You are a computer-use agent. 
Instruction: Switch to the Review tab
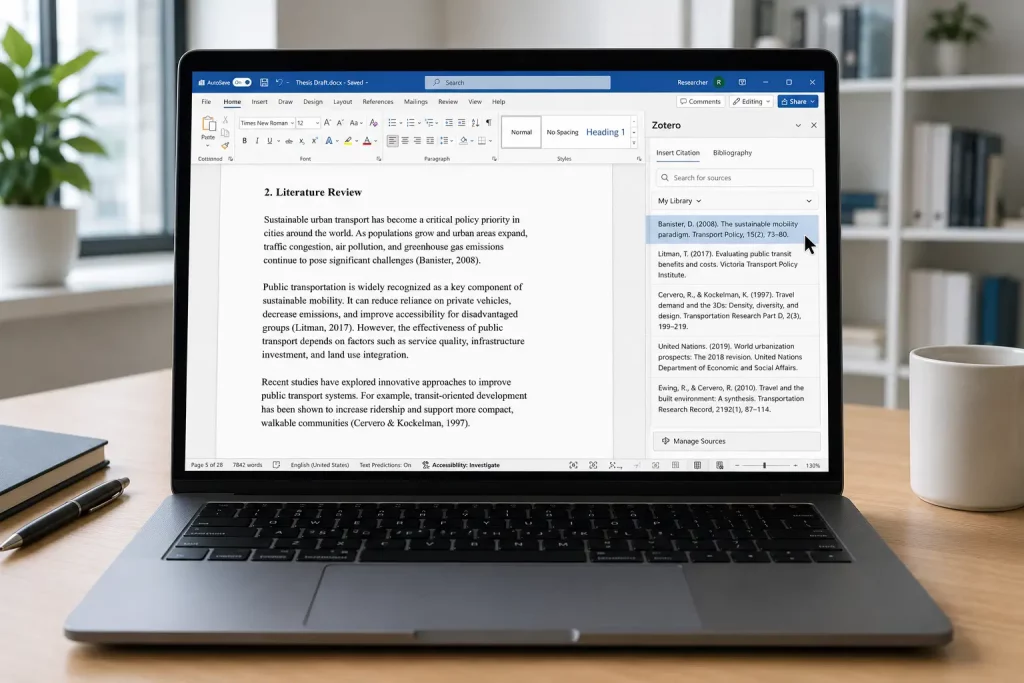[x=448, y=102]
